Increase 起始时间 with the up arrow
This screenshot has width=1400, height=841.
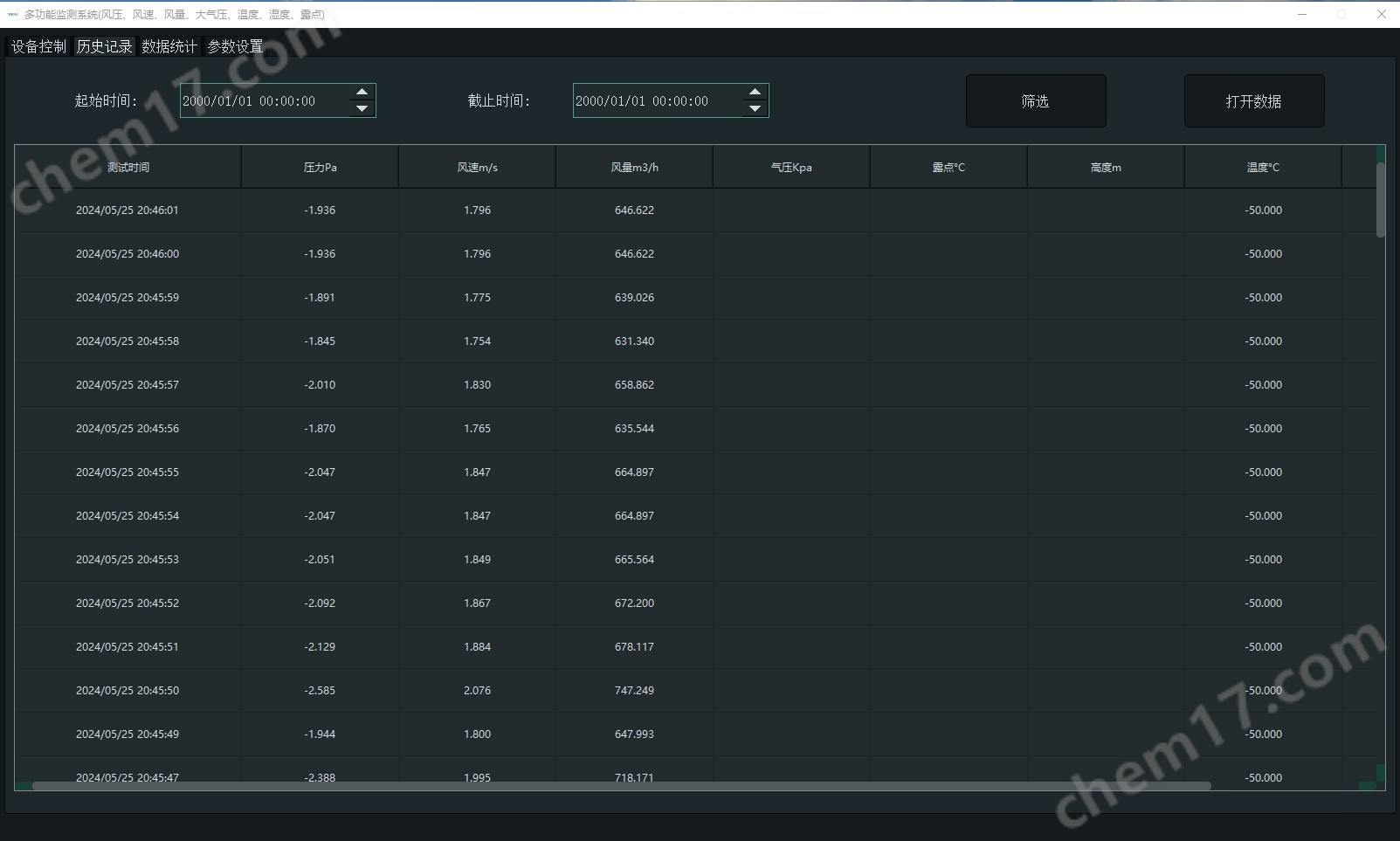362,93
